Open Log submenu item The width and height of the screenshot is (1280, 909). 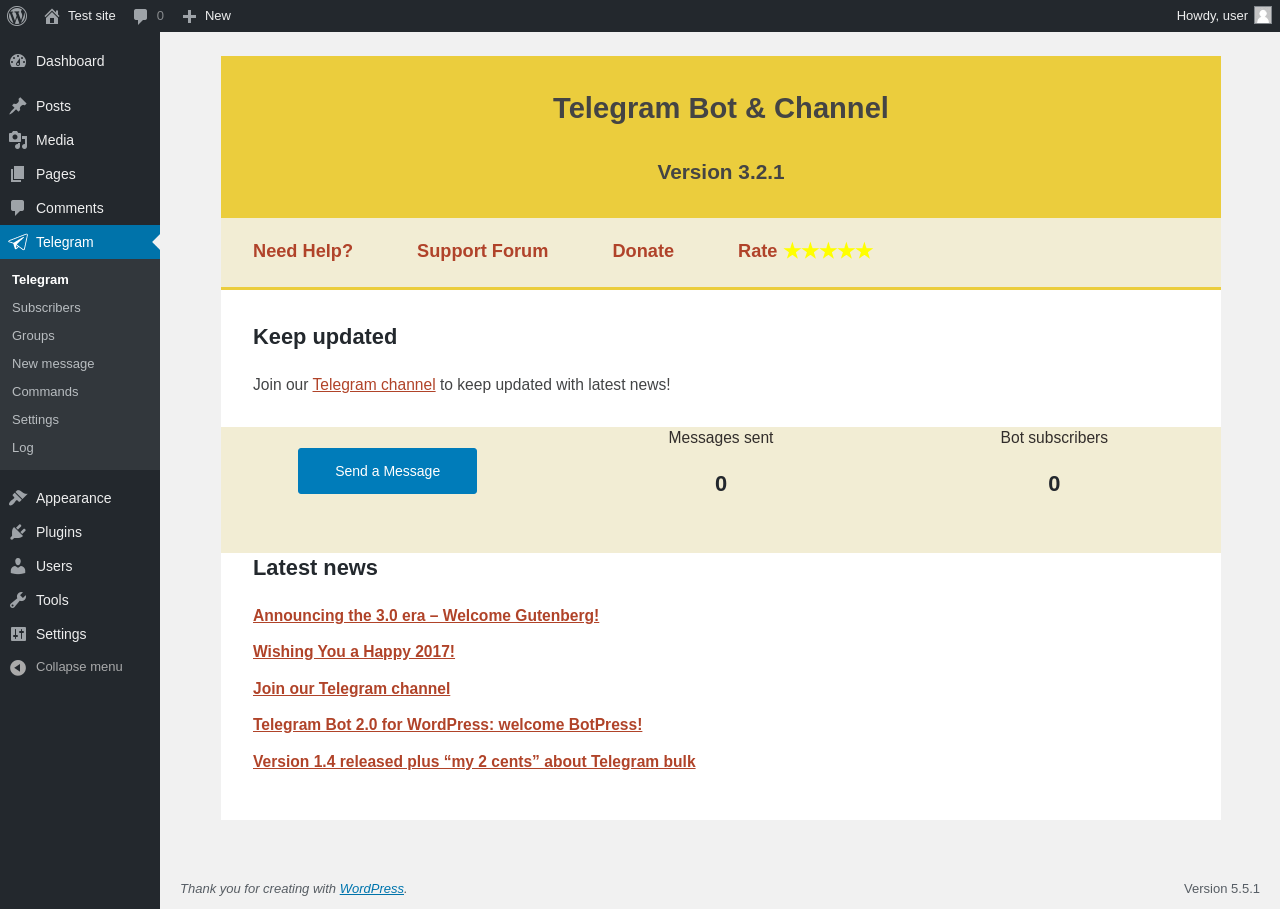pyautogui.click(x=23, y=448)
